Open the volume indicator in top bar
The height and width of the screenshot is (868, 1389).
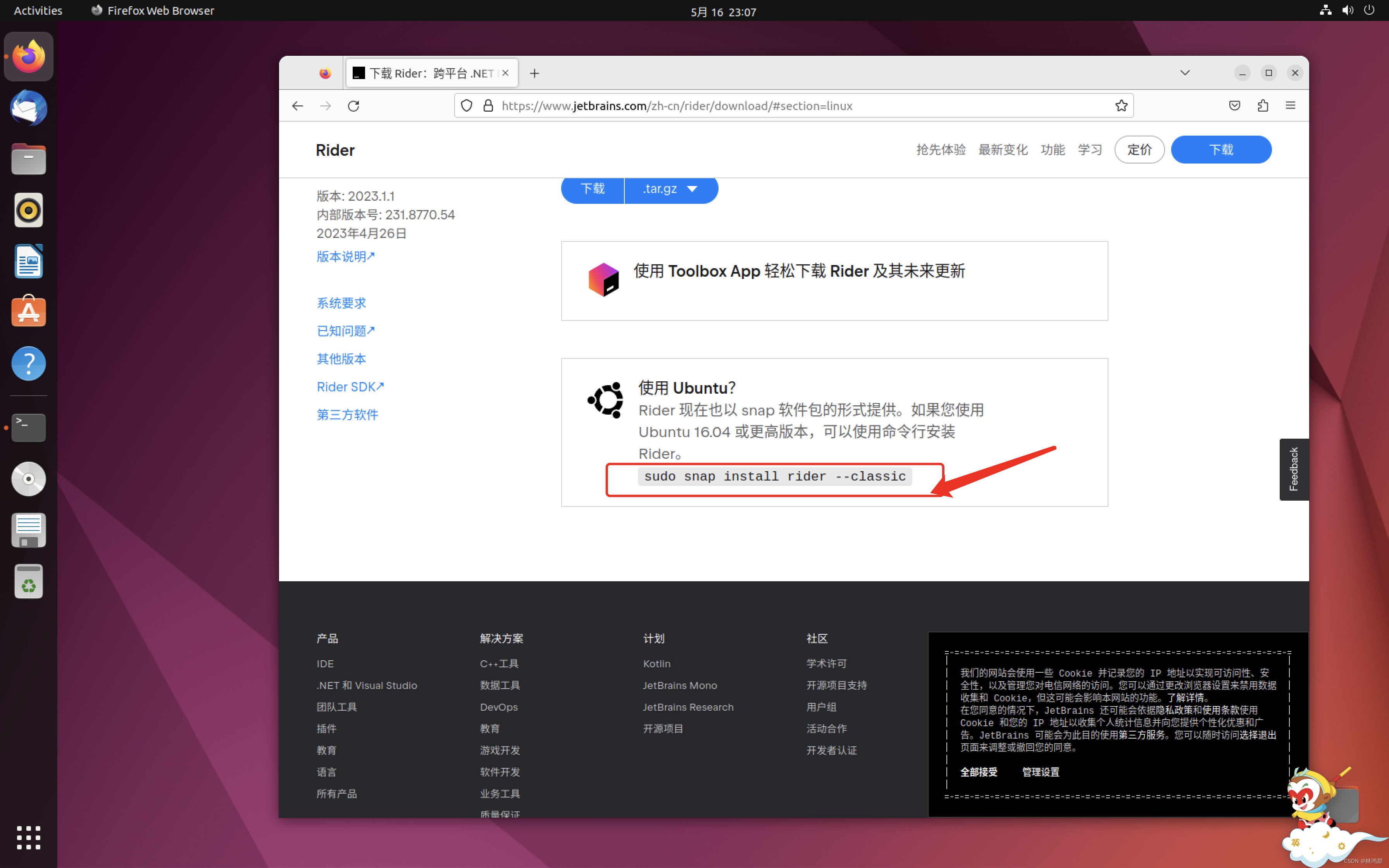coord(1348,10)
